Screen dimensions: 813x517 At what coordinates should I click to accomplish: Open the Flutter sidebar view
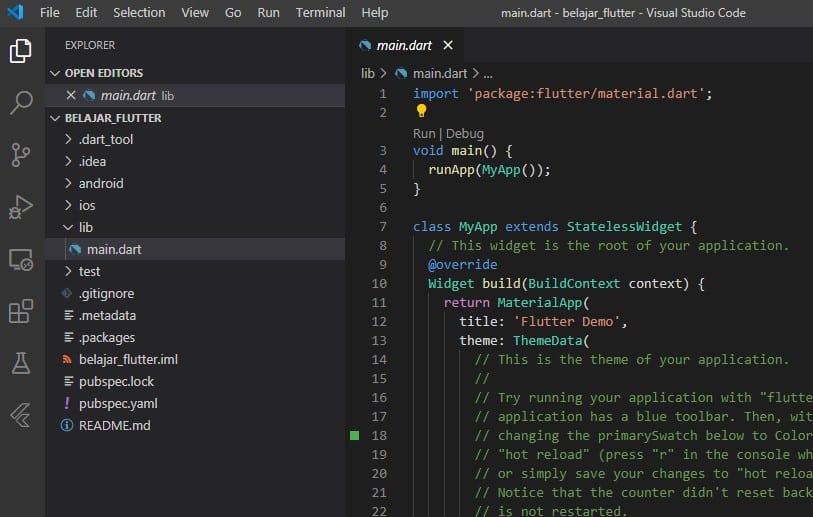pyautogui.click(x=21, y=415)
